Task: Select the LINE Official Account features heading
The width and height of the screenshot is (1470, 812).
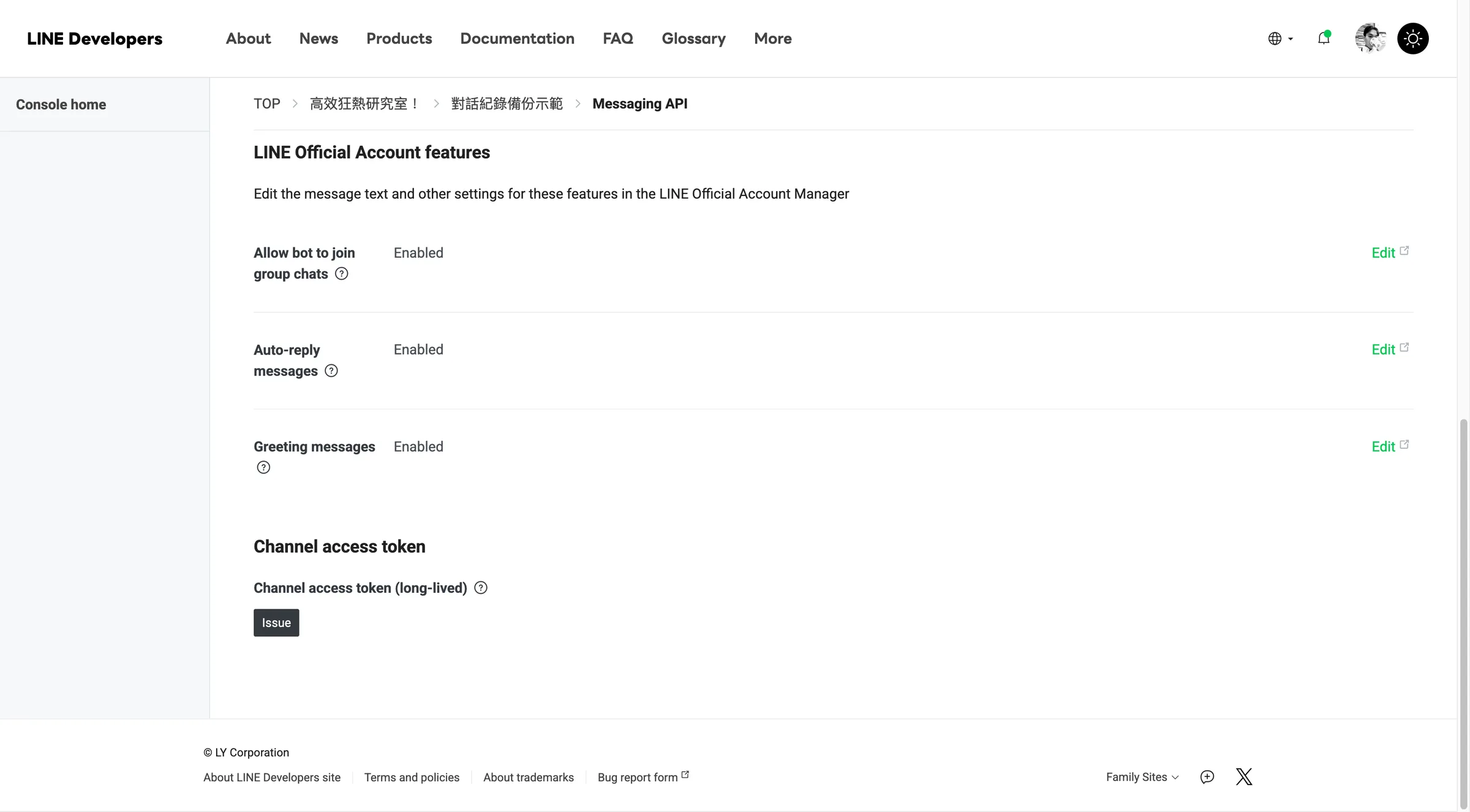Action: tap(372, 152)
